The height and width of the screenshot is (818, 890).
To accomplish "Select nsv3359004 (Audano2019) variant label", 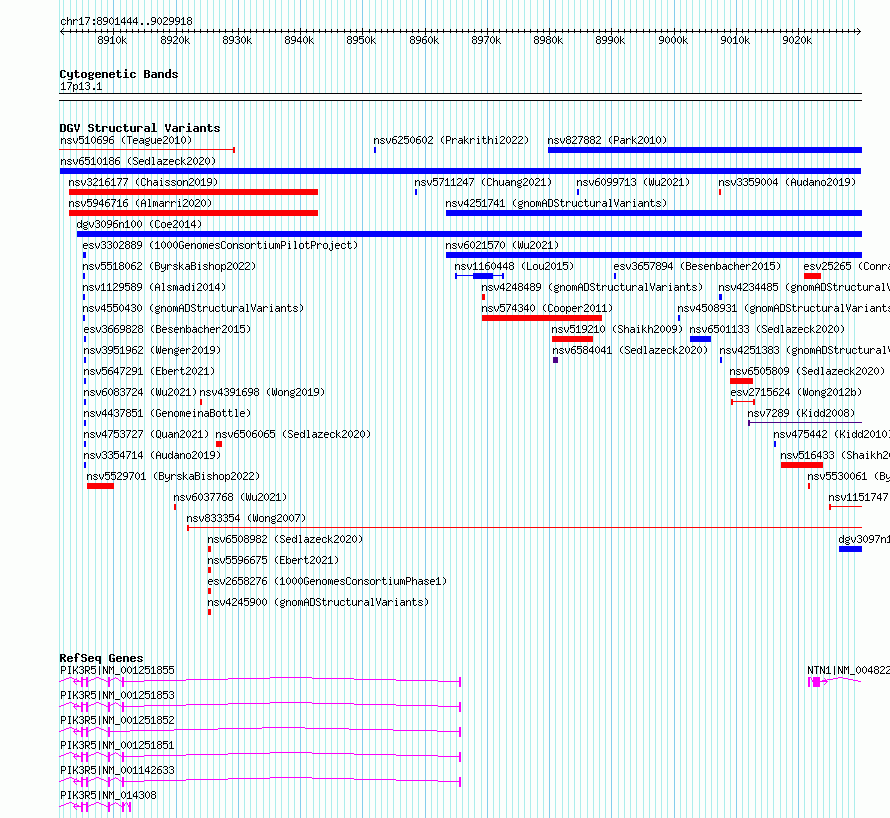I will click(x=787, y=182).
